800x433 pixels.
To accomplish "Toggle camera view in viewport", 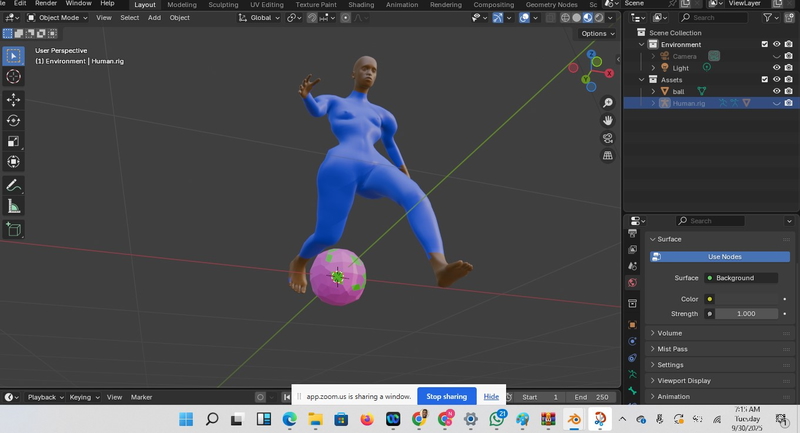I will [x=607, y=138].
